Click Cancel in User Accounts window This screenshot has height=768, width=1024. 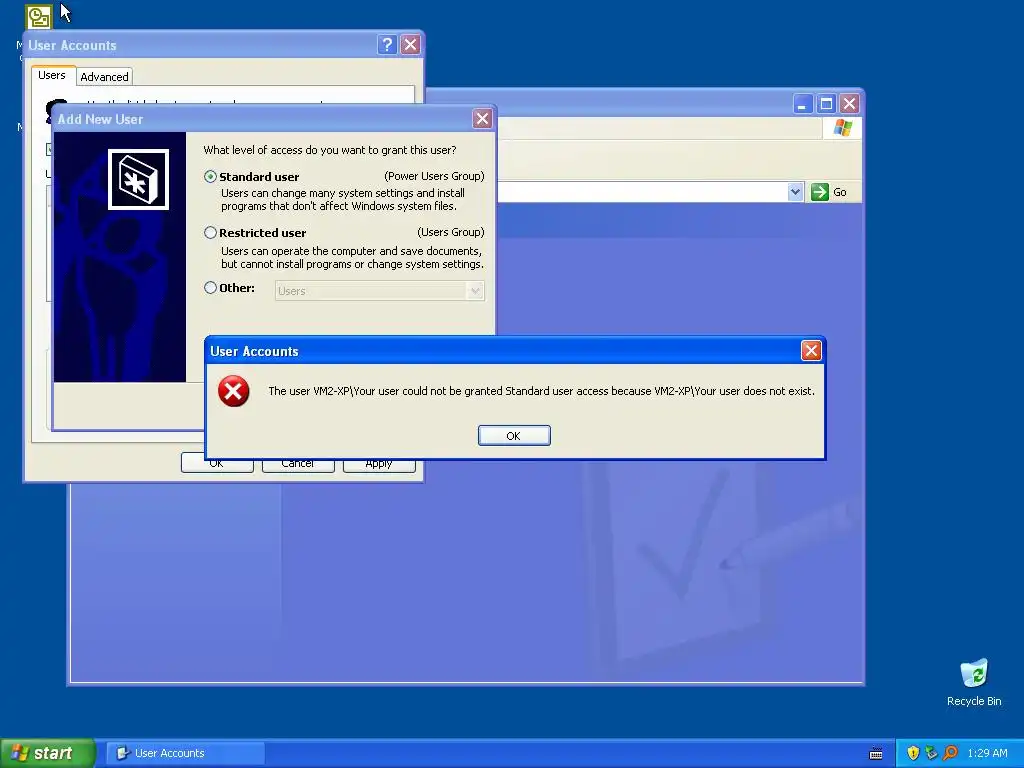click(x=298, y=463)
